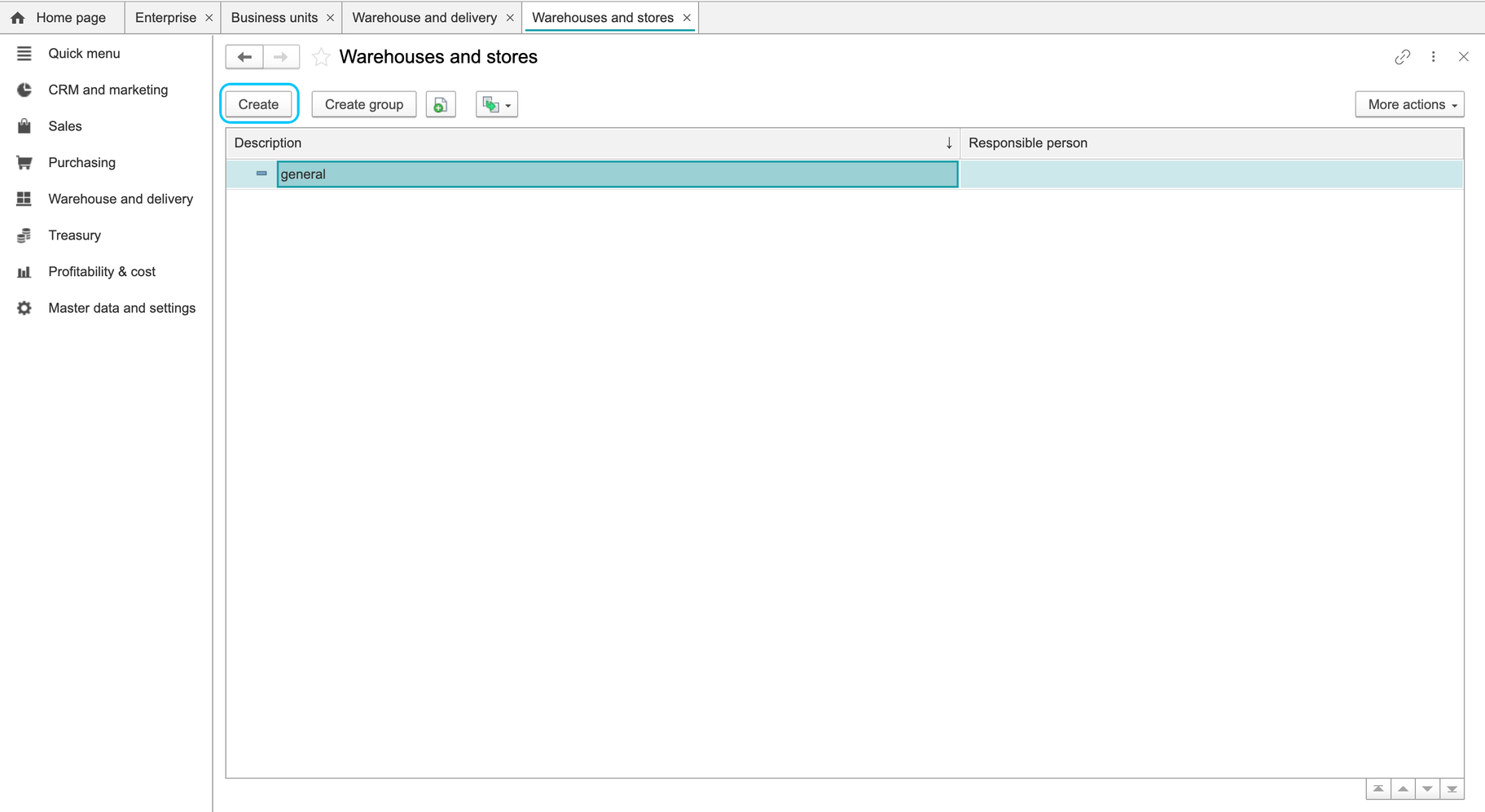Open the Sales section in sidebar
This screenshot has height=812, width=1485.
point(65,126)
